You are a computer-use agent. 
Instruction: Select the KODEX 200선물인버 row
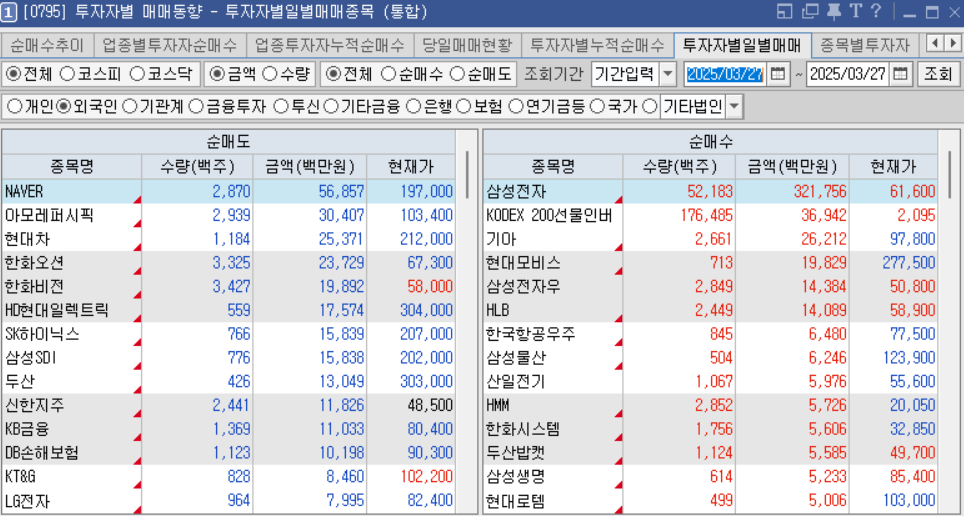click(710, 215)
